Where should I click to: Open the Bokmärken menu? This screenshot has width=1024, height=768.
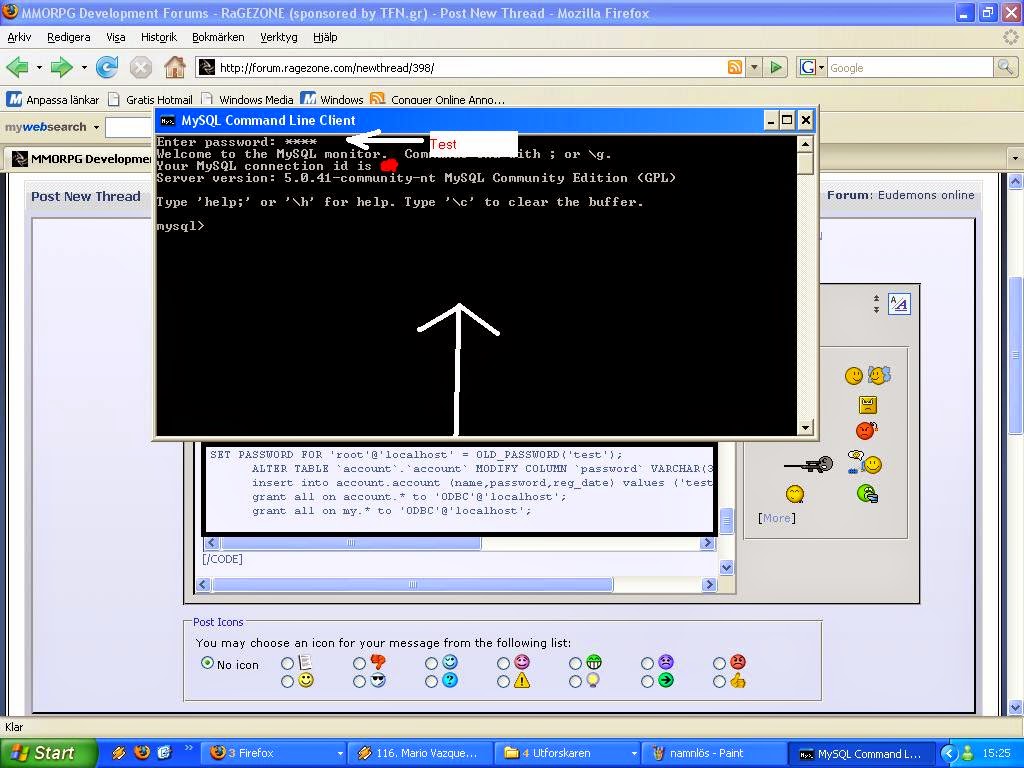218,37
